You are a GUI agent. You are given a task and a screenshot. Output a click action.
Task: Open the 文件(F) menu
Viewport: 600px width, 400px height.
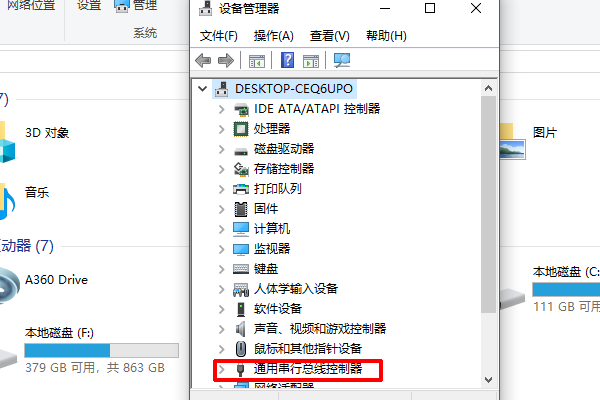pos(218,36)
